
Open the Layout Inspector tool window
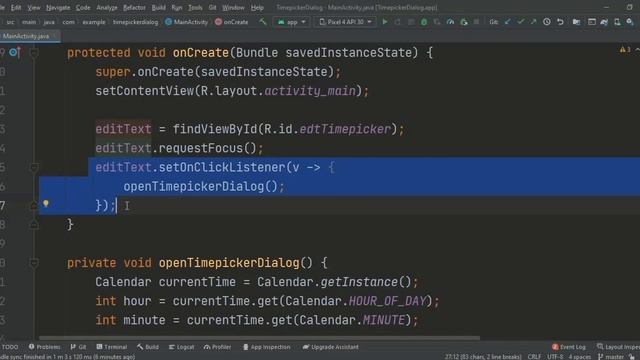[x=618, y=347]
